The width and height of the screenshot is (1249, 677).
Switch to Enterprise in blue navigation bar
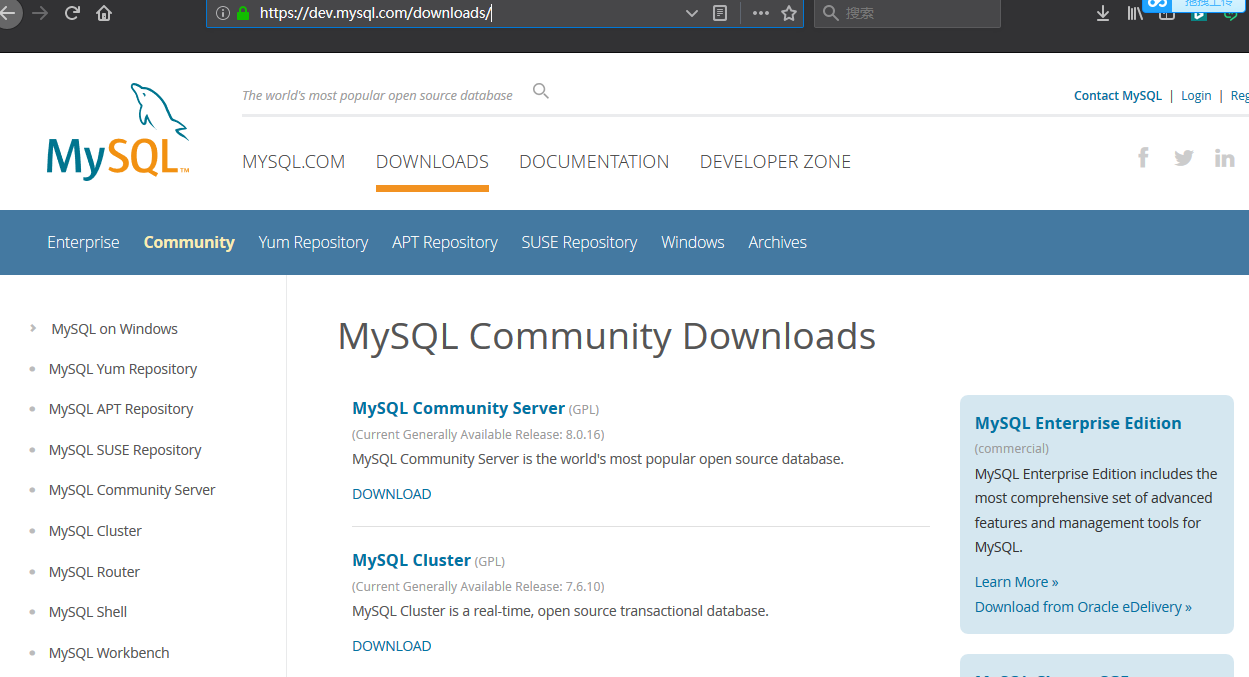83,242
